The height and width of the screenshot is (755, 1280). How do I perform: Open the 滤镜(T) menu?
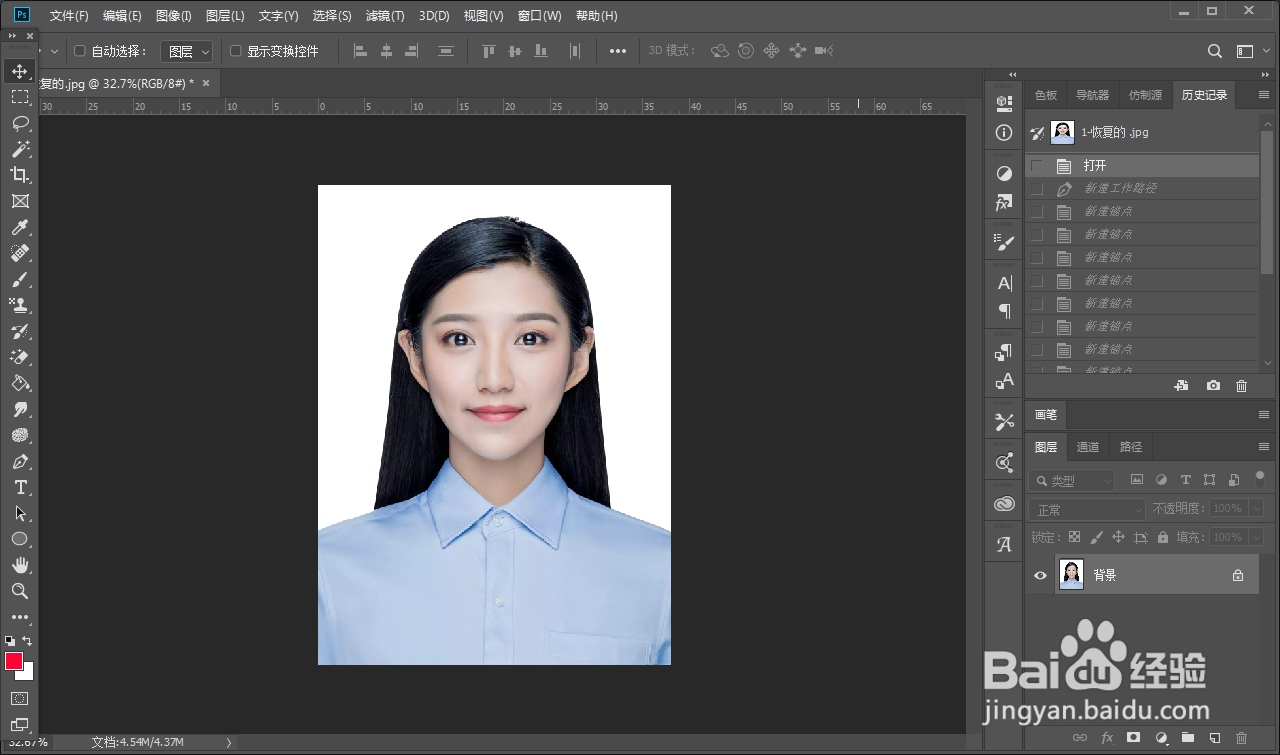(385, 16)
